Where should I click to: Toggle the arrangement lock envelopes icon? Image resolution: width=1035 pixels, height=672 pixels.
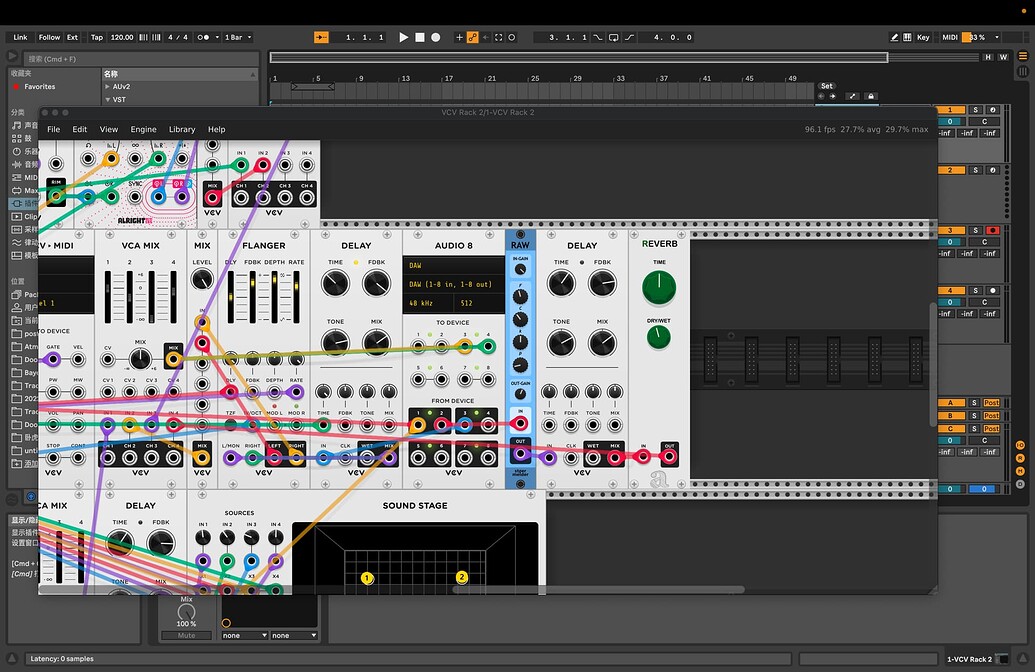pos(871,96)
